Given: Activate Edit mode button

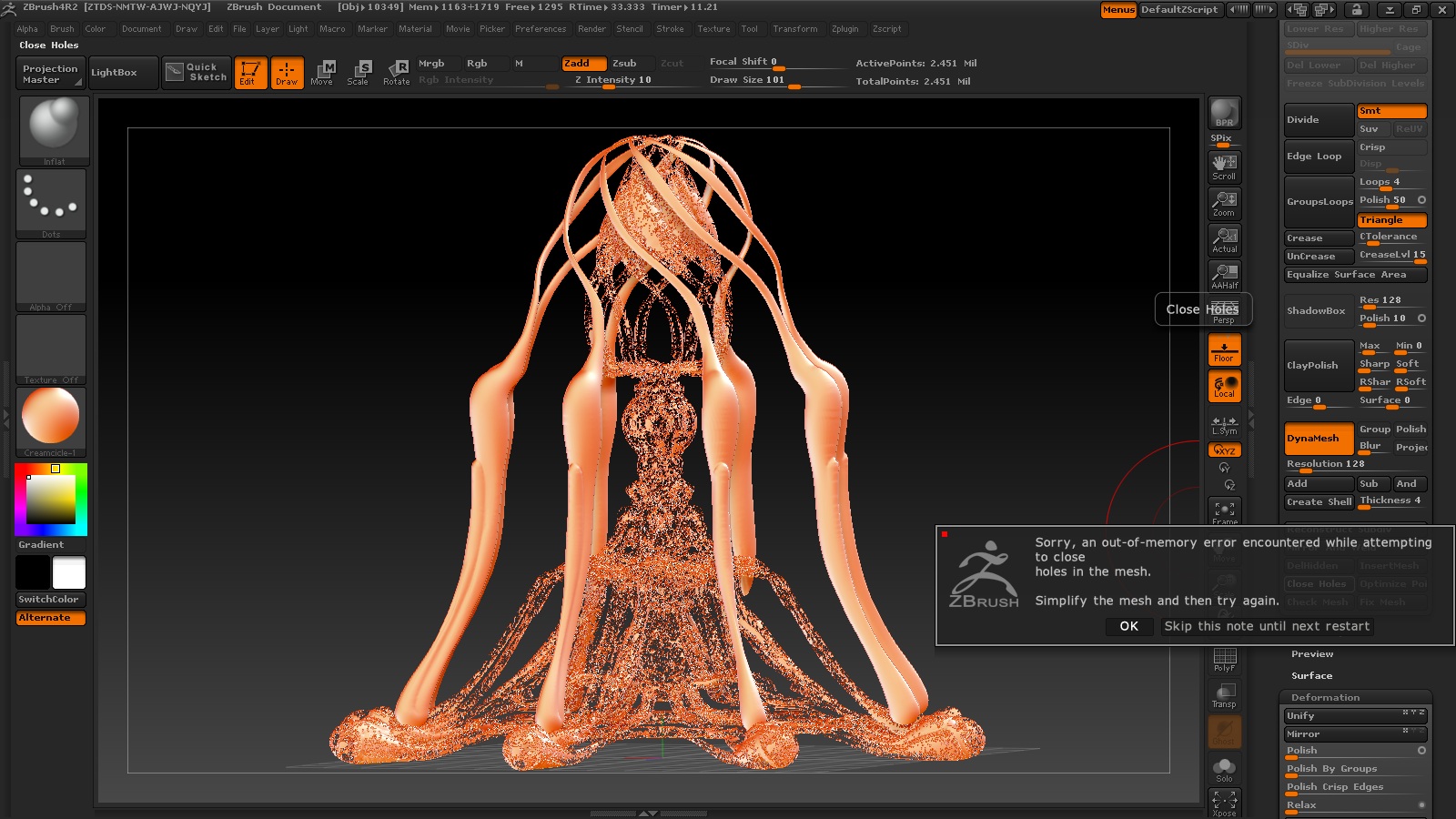Looking at the screenshot, I should click(250, 73).
